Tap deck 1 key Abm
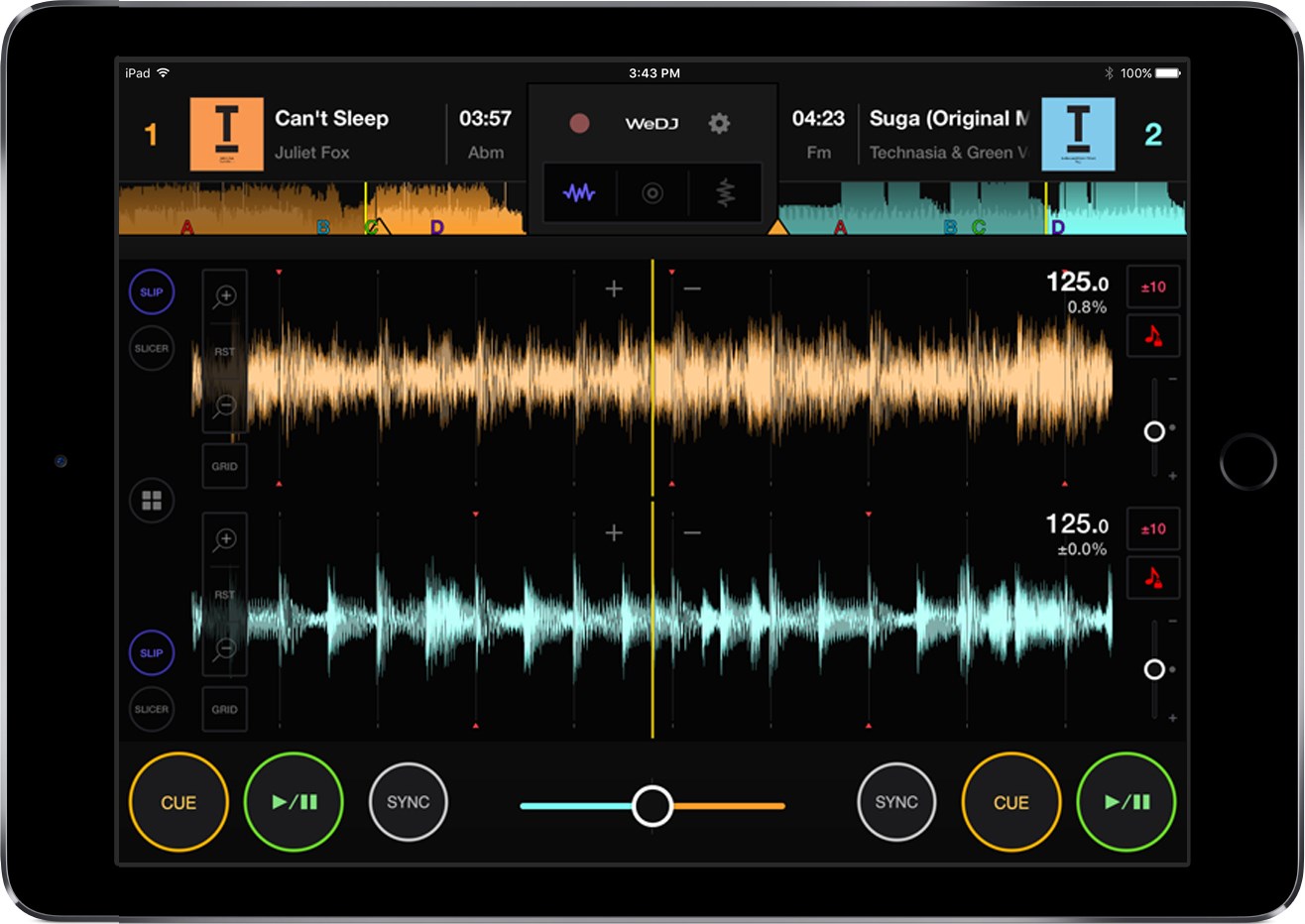Image resolution: width=1305 pixels, height=924 pixels. coord(486,153)
